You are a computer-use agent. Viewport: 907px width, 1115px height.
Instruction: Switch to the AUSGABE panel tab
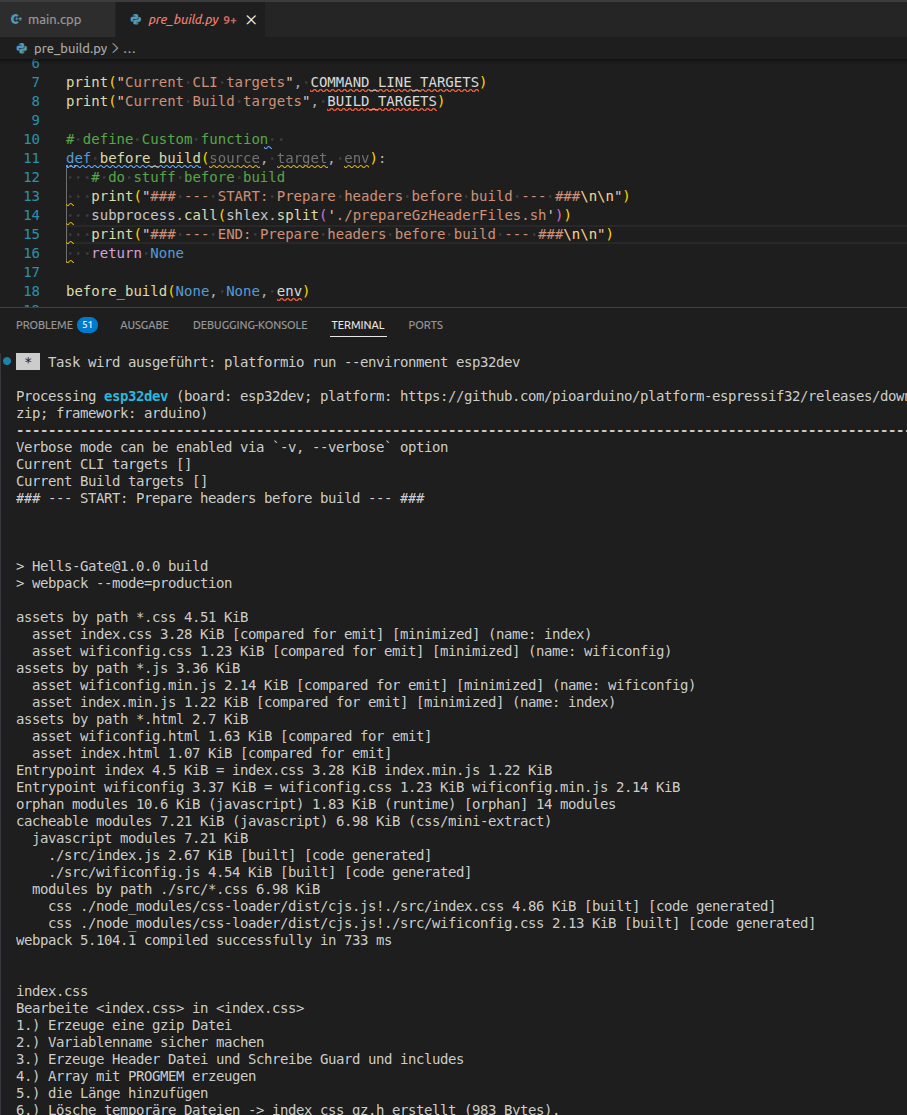point(144,325)
